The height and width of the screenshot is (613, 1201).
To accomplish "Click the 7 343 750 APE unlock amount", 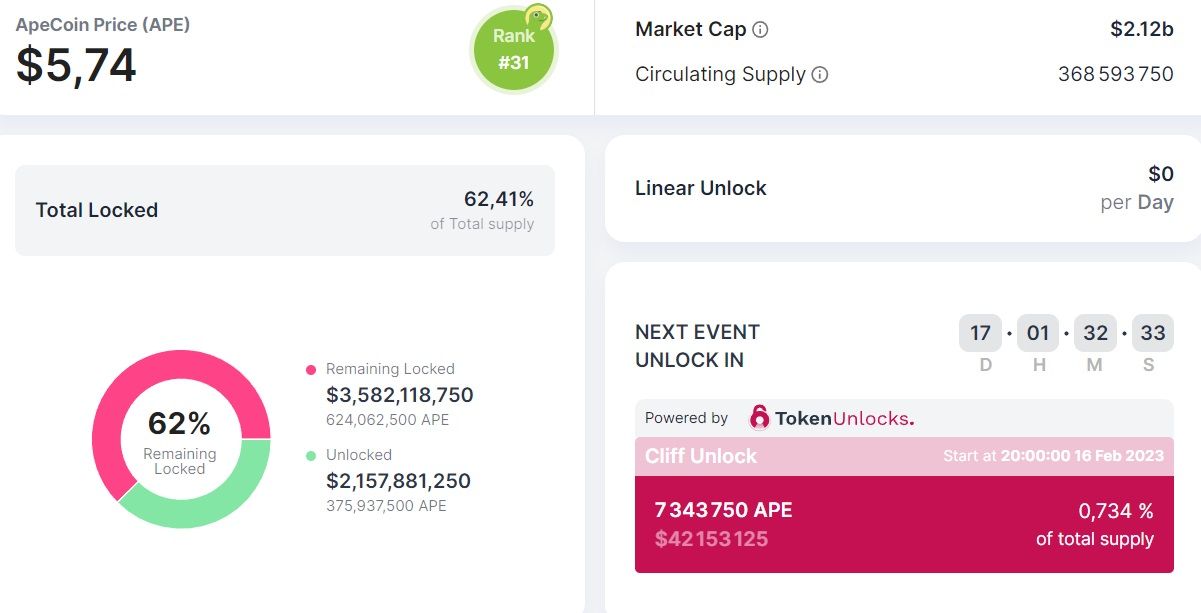I will click(723, 510).
